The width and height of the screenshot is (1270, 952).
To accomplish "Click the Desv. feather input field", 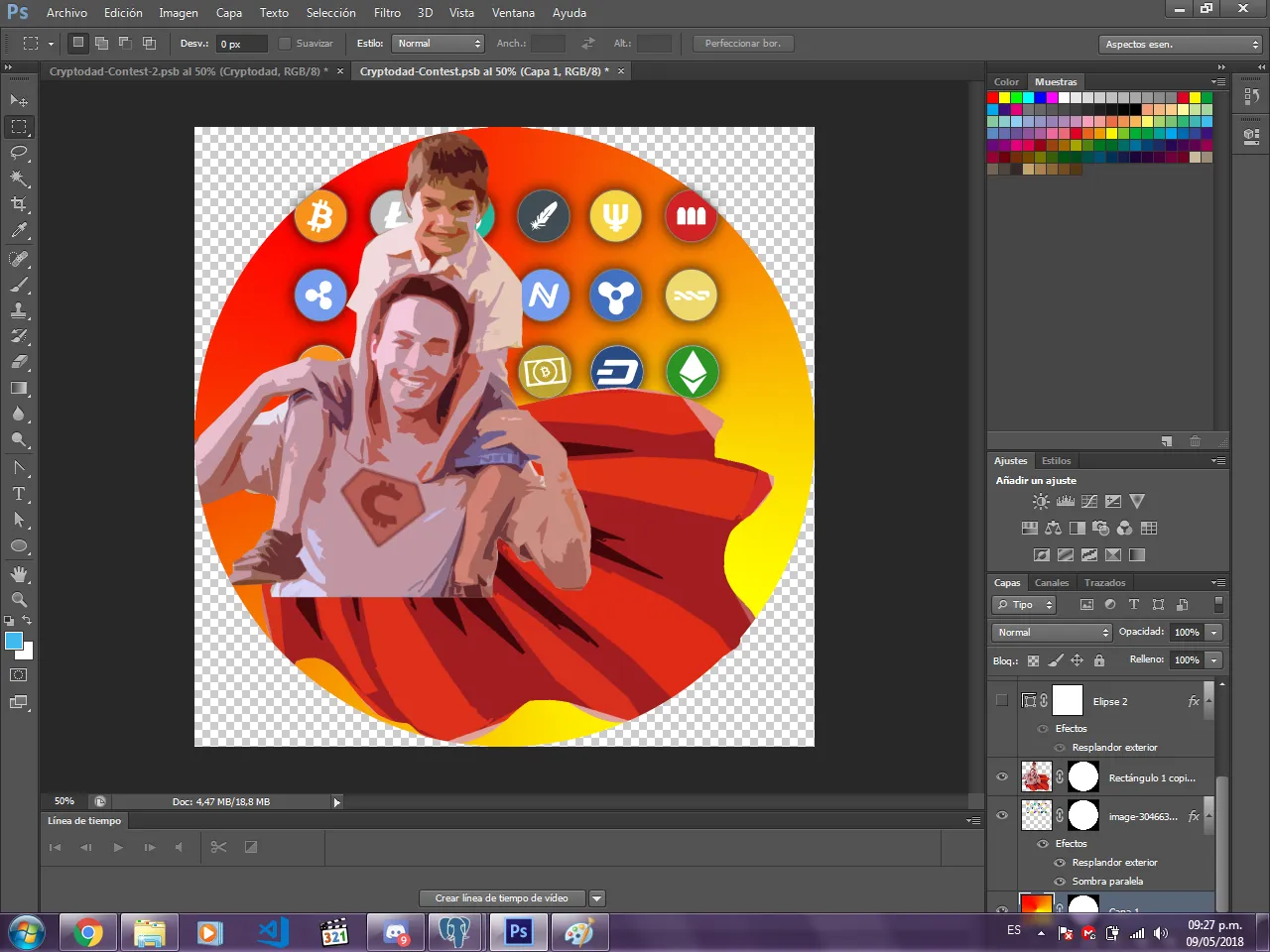I will coord(241,44).
